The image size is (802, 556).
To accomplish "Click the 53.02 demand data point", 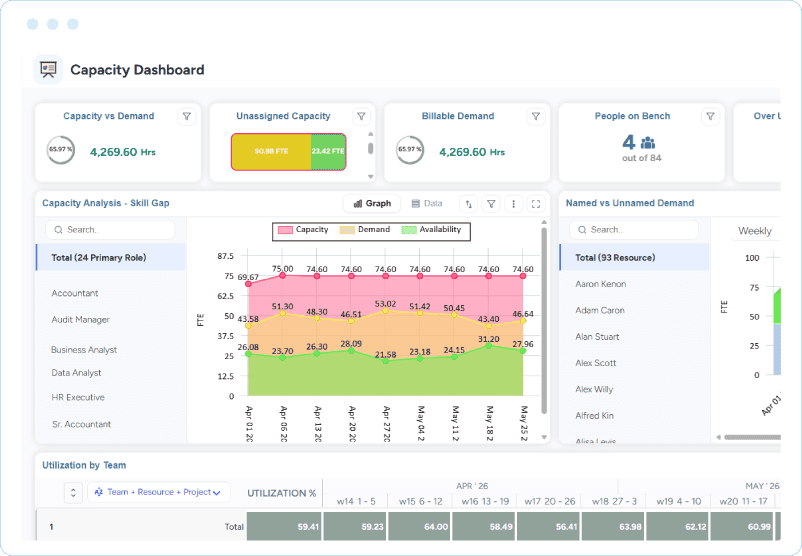I will tap(385, 310).
